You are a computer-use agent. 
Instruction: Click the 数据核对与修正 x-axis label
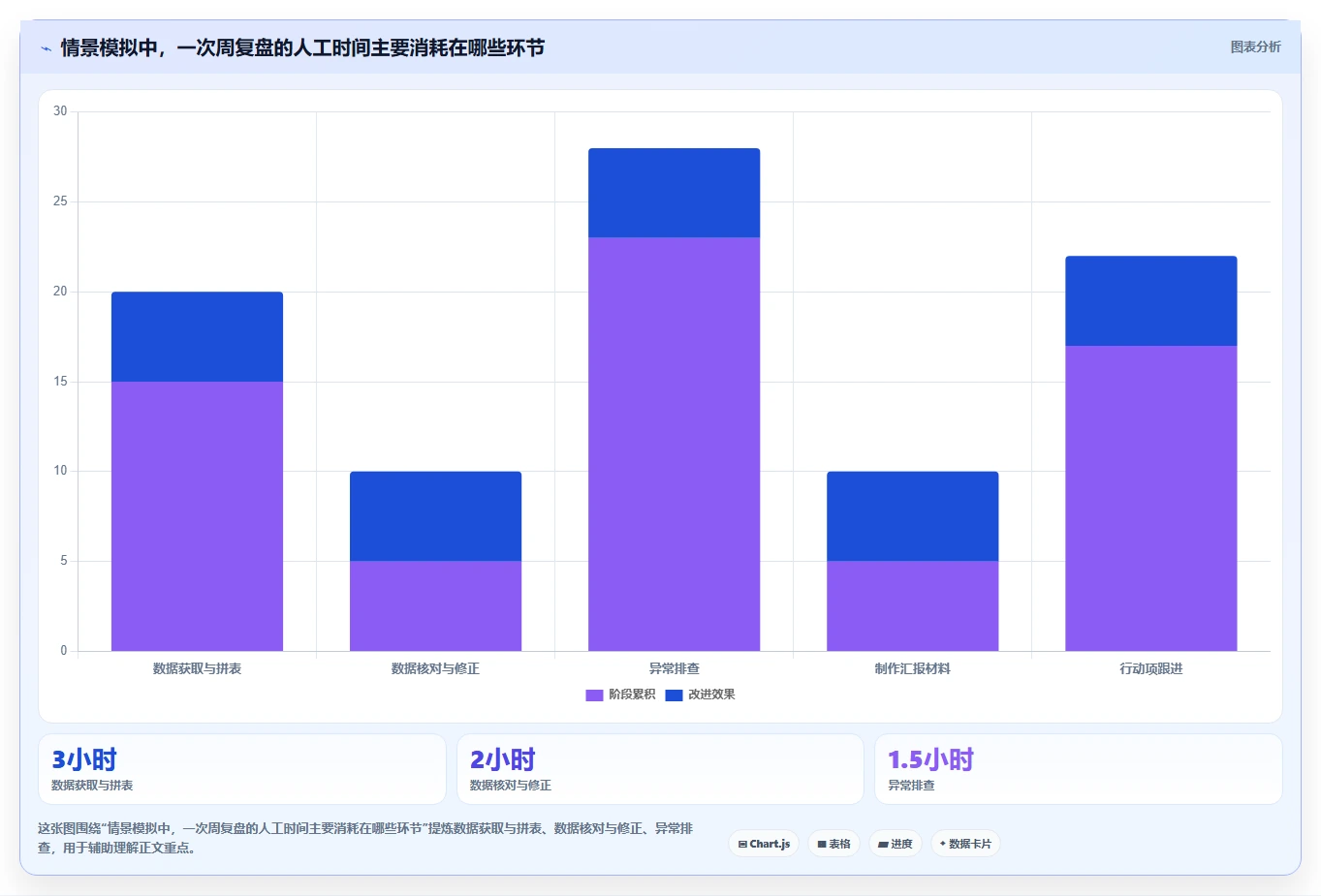click(x=435, y=668)
